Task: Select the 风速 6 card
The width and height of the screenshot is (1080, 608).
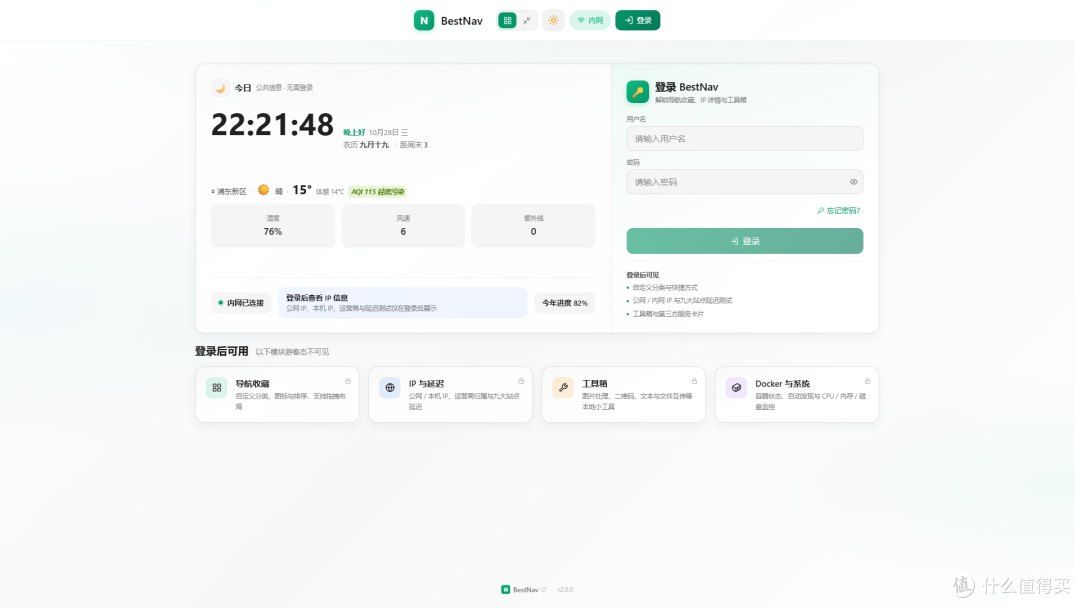Action: coord(403,225)
